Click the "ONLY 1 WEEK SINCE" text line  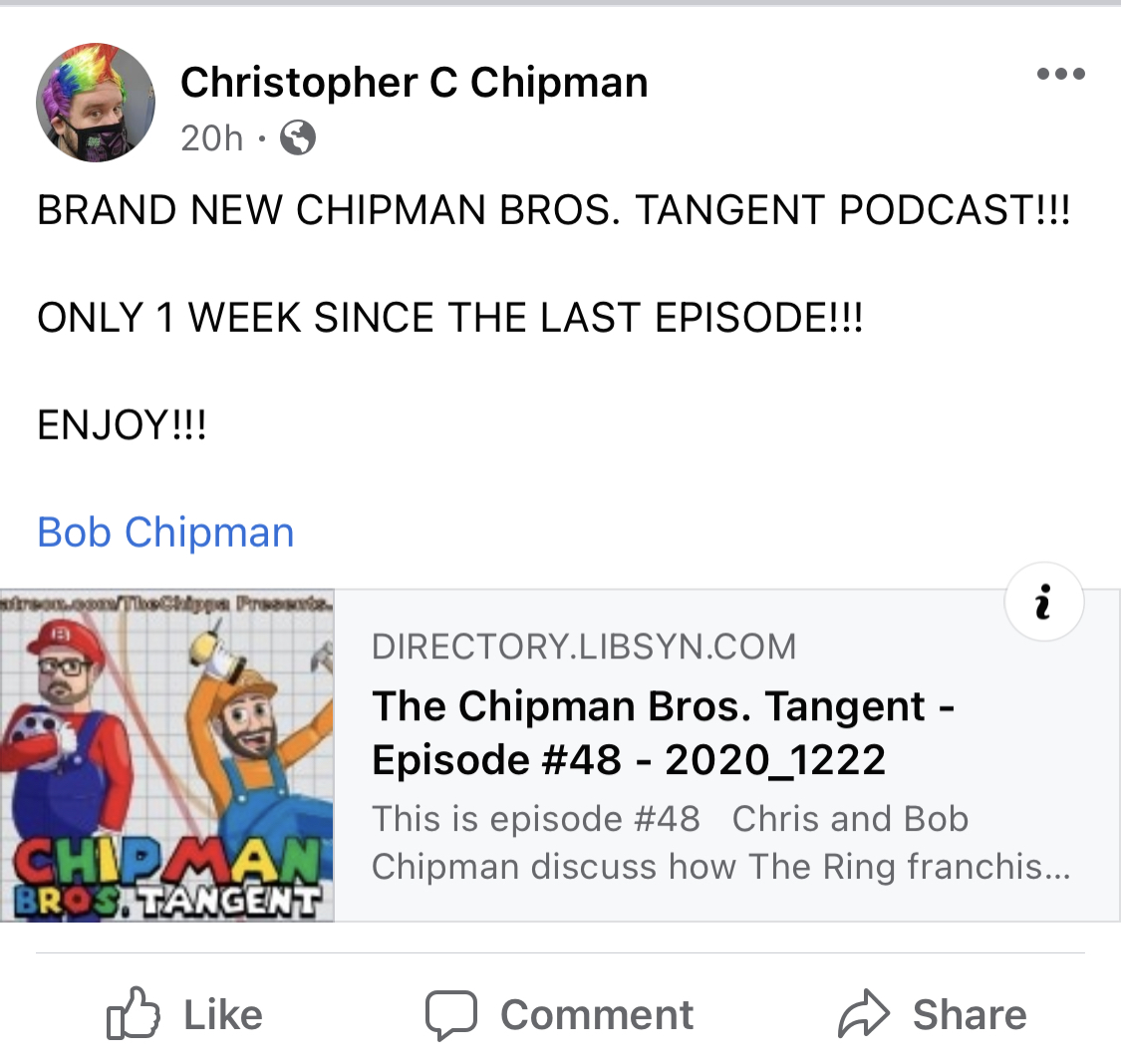pyautogui.click(x=449, y=317)
